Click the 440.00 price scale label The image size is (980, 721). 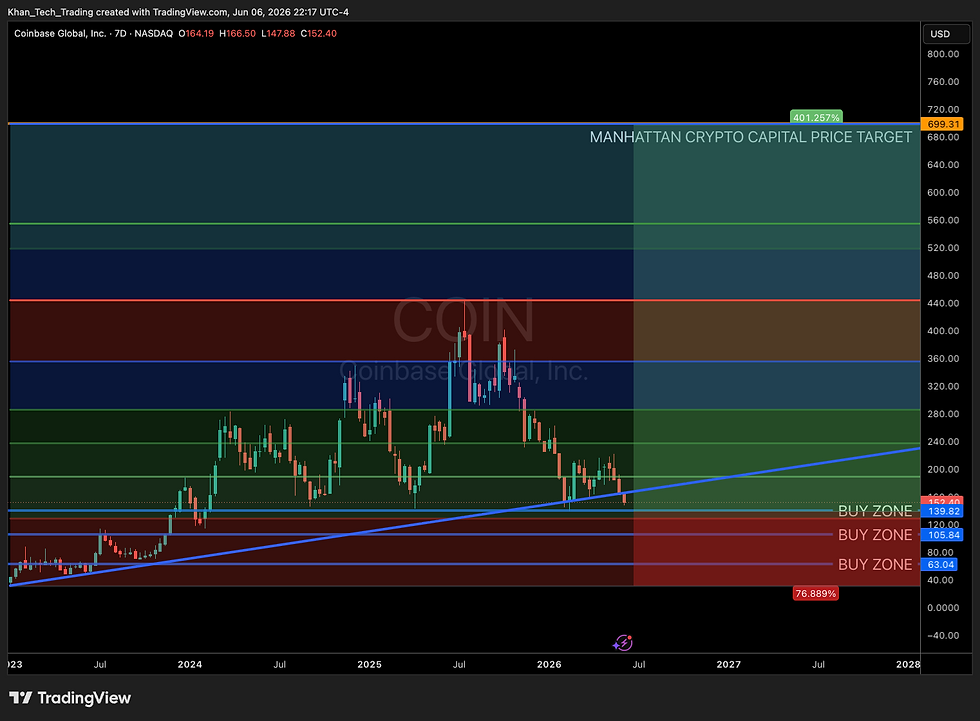[x=943, y=303]
